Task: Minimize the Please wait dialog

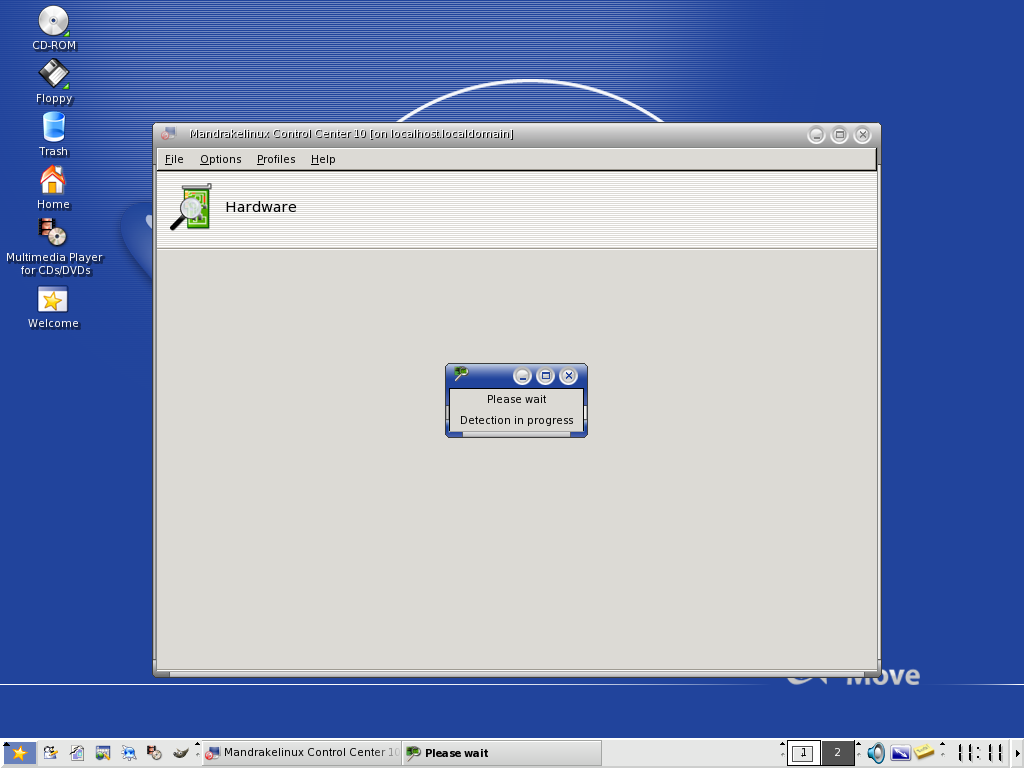Action: (522, 376)
